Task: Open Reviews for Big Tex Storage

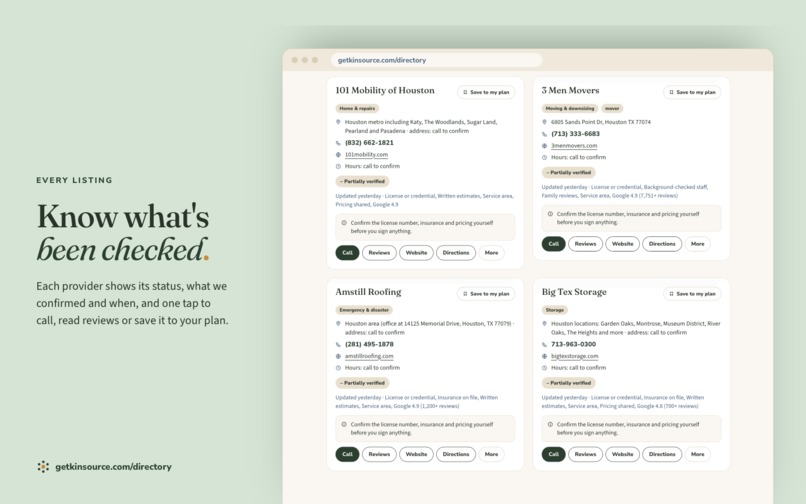Action: click(x=585, y=454)
